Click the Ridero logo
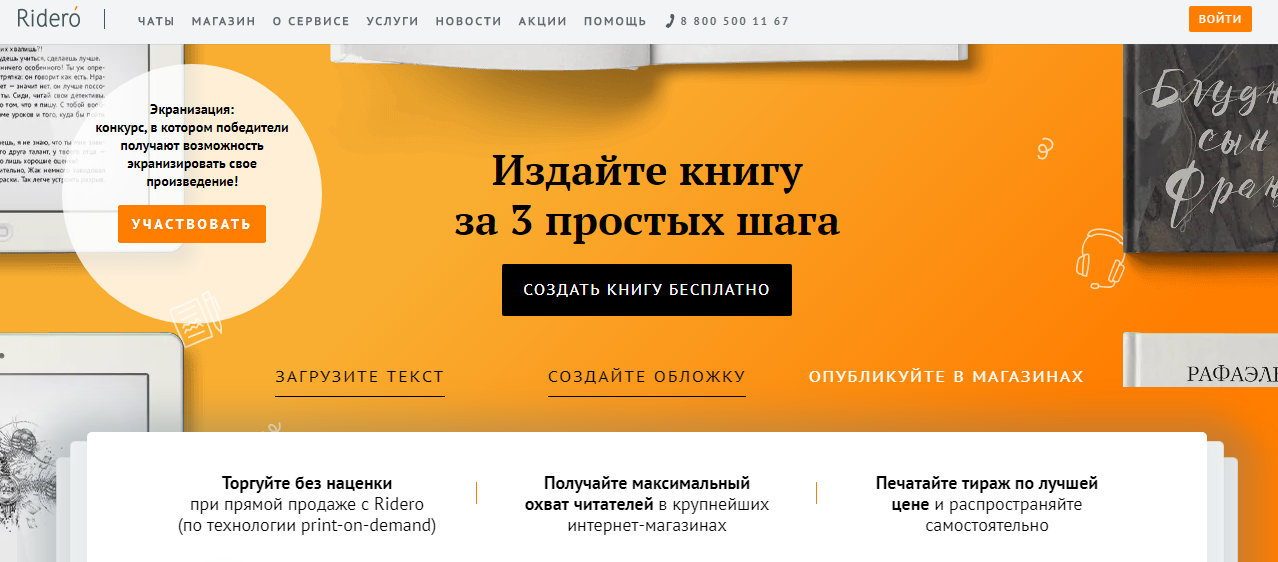Viewport: 1278px width, 562px height. (x=49, y=19)
